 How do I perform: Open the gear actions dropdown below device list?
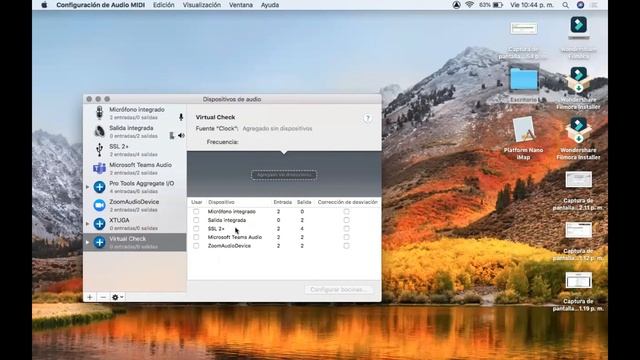click(118, 297)
